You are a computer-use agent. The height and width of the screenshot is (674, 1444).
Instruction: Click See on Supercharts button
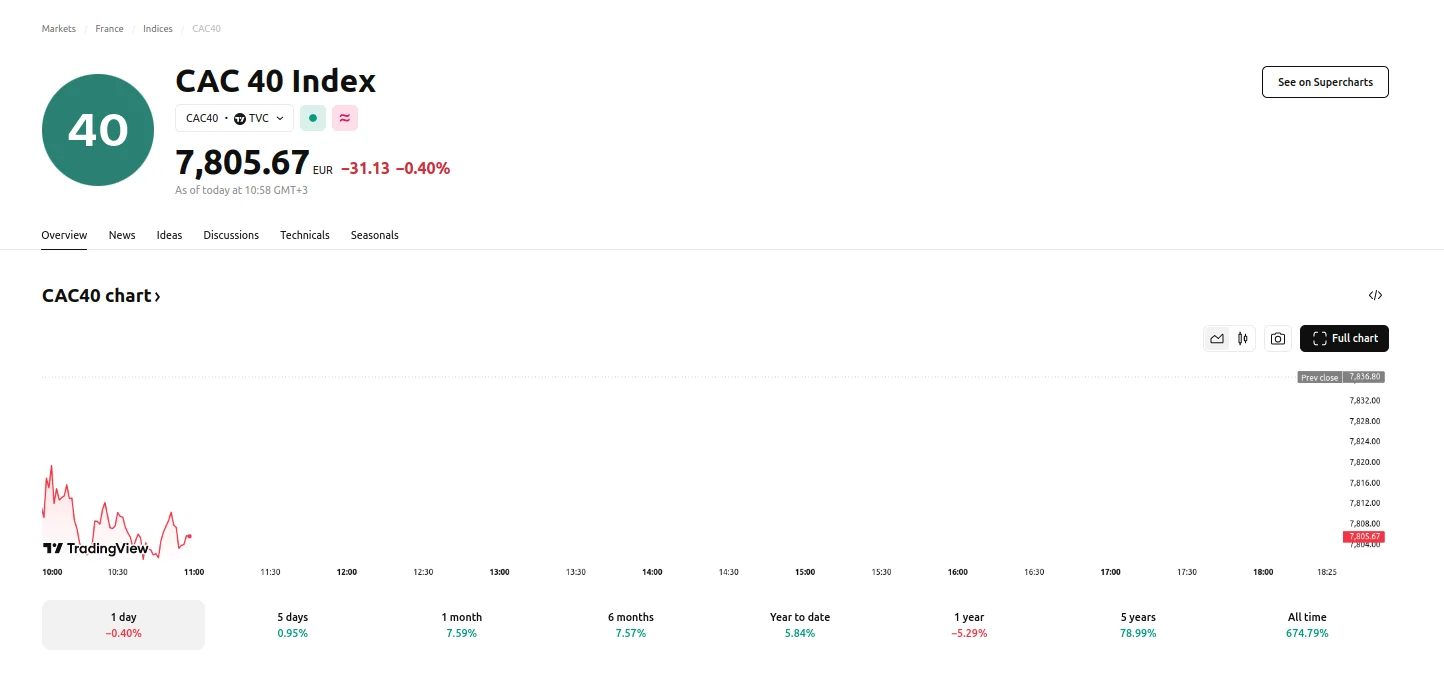pos(1325,82)
